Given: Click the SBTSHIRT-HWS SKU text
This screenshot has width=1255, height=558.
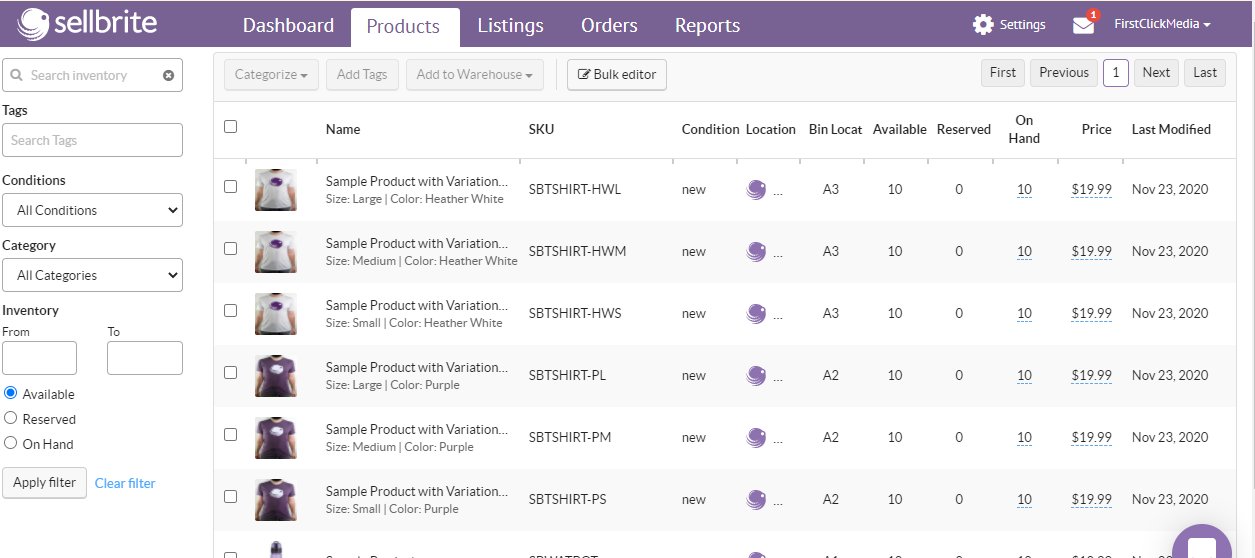Looking at the screenshot, I should click(x=575, y=313).
